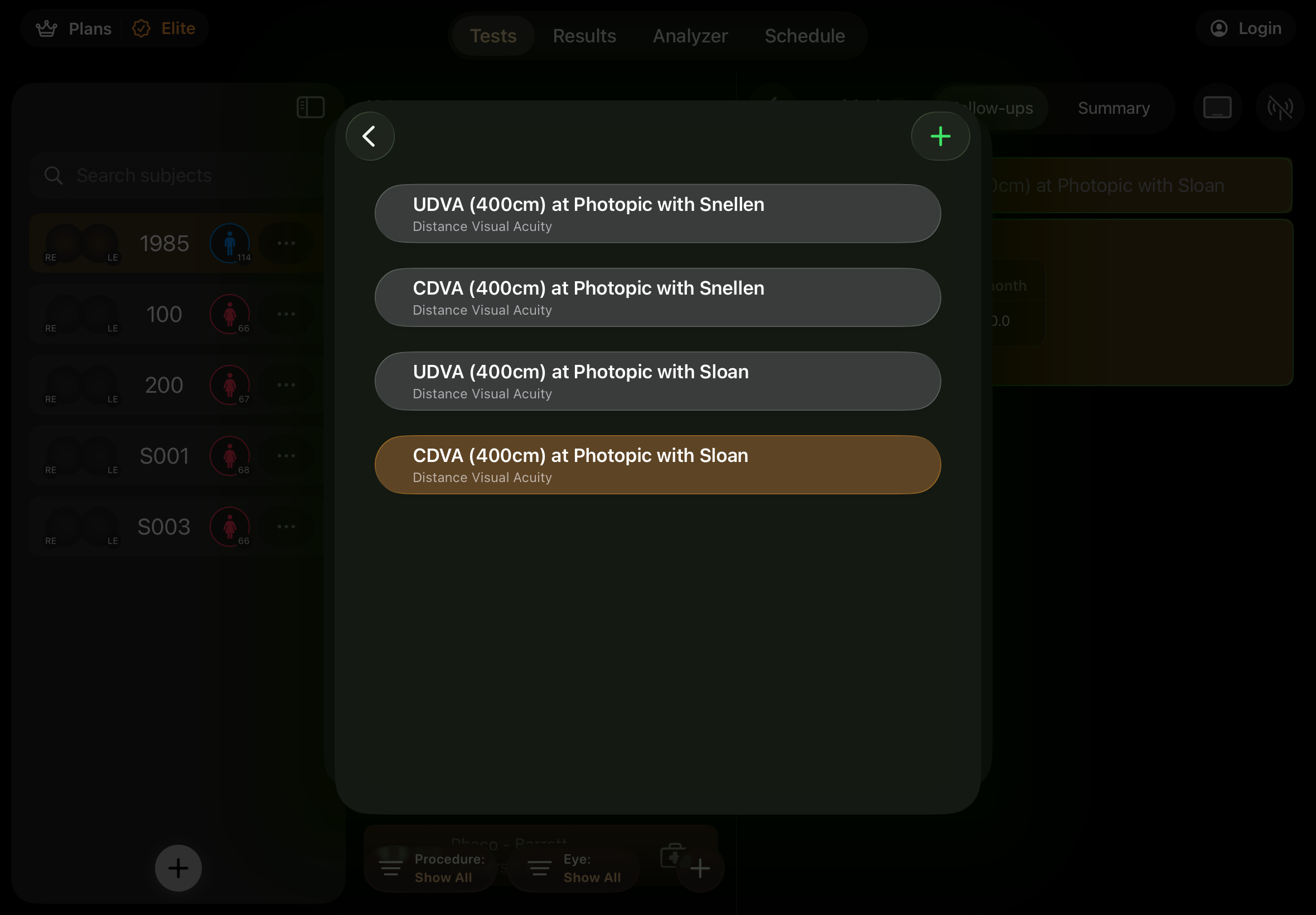The image size is (1316, 915).
Task: Select UDVA (400cm) at Photopic with Snellen
Action: pos(657,214)
